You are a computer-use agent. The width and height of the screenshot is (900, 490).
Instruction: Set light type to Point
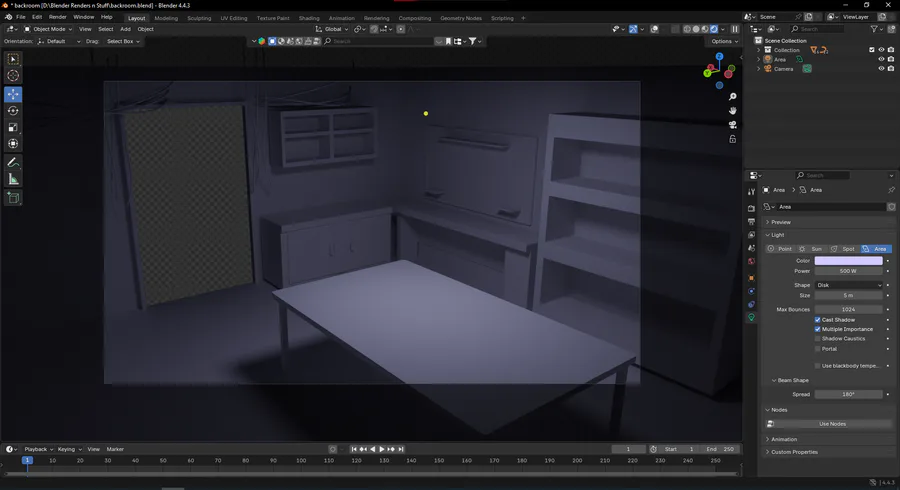pyautogui.click(x=780, y=249)
